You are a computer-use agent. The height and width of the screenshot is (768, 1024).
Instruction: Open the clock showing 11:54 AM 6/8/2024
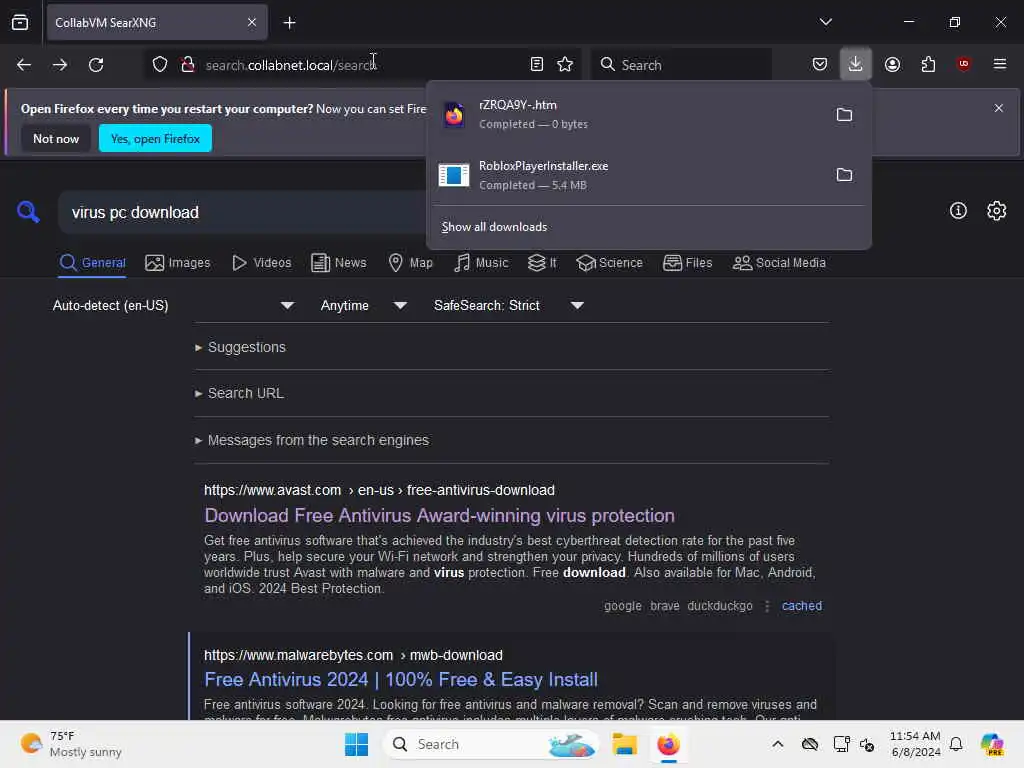click(916, 744)
